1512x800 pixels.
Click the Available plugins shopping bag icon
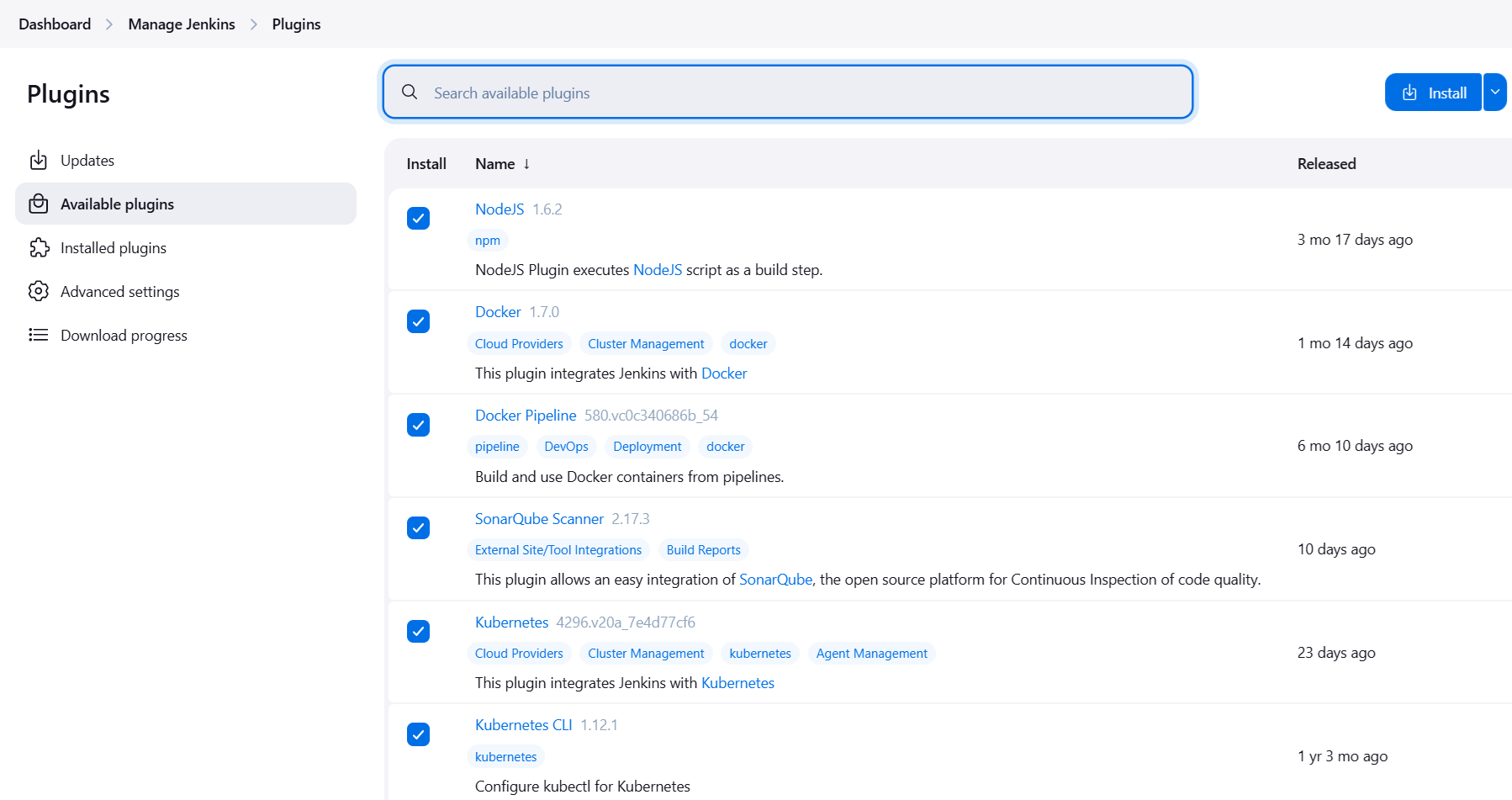coord(39,204)
